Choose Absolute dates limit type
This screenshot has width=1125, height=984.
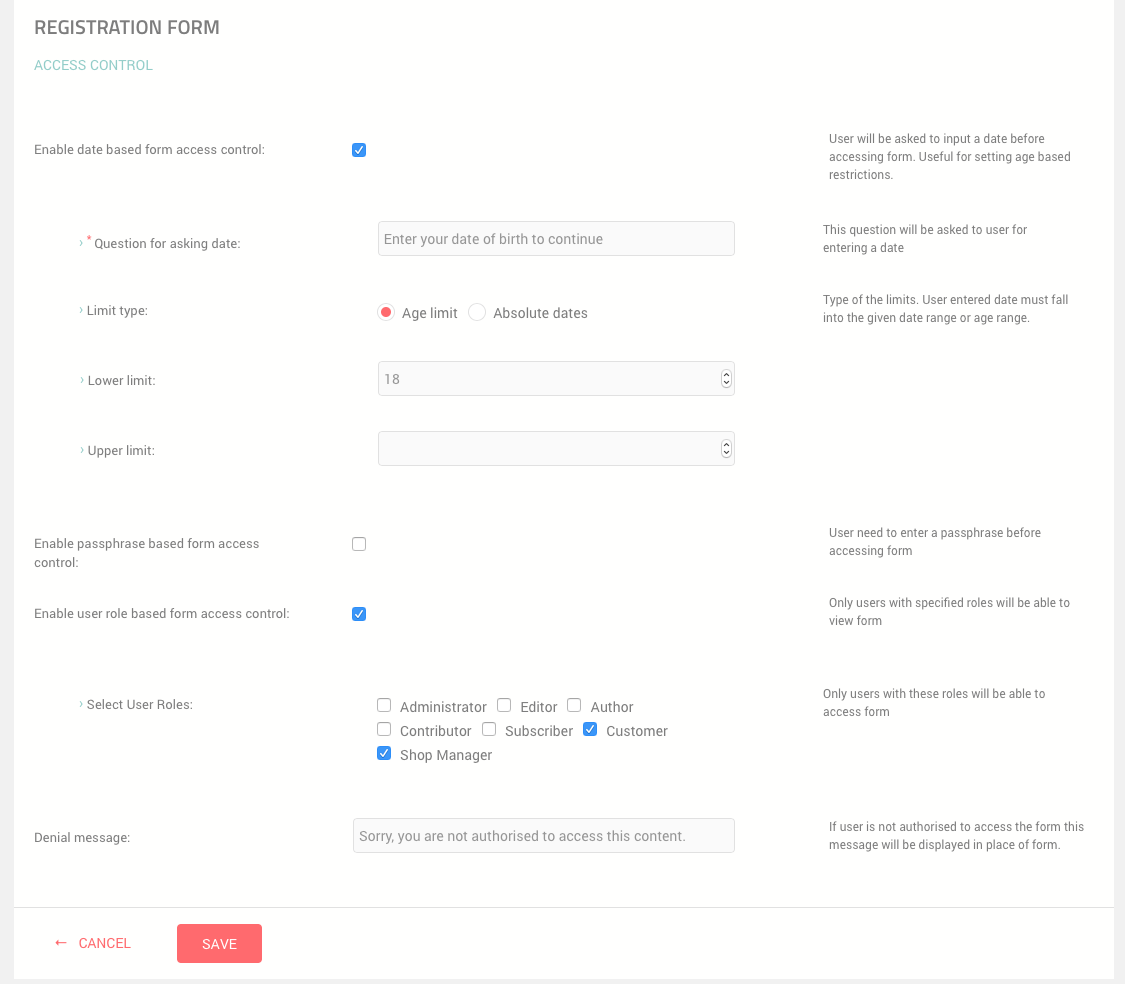click(477, 312)
